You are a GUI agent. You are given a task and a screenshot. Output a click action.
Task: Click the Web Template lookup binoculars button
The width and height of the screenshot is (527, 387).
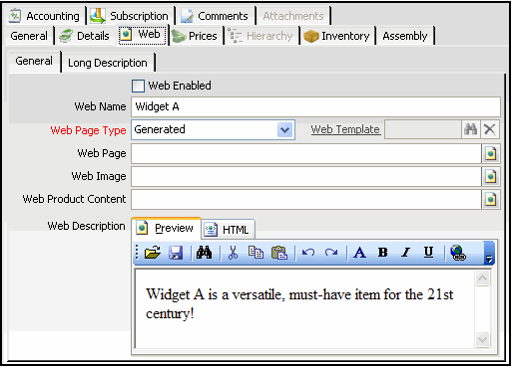(471, 129)
